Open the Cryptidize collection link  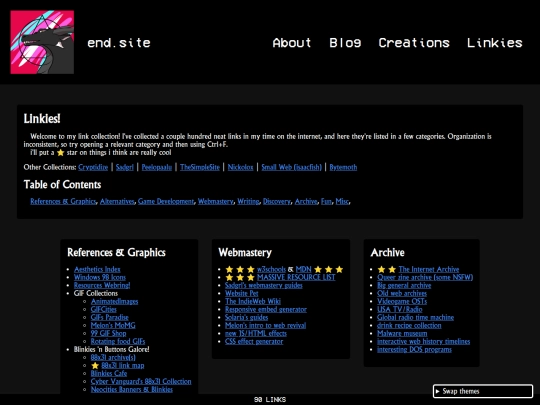[x=93, y=167]
